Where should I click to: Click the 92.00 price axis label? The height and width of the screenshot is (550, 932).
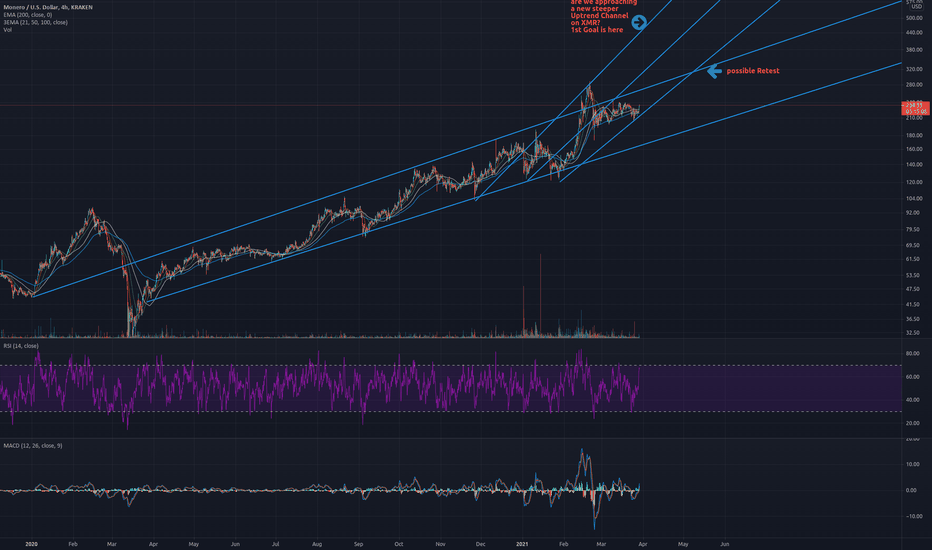pyautogui.click(x=912, y=213)
